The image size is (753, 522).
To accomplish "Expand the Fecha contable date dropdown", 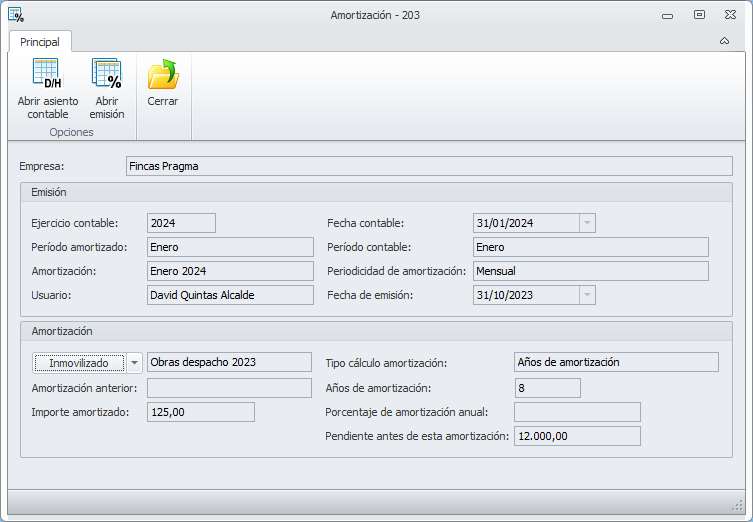I will pos(587,223).
